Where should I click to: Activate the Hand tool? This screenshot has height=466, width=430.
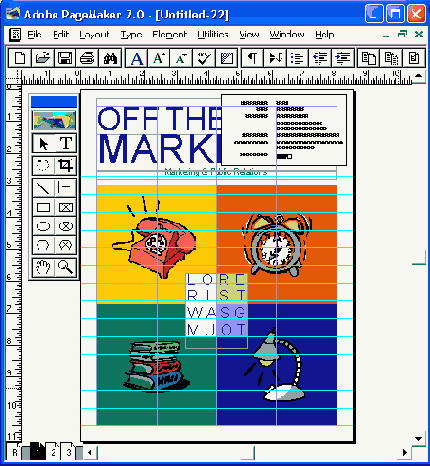[x=43, y=267]
